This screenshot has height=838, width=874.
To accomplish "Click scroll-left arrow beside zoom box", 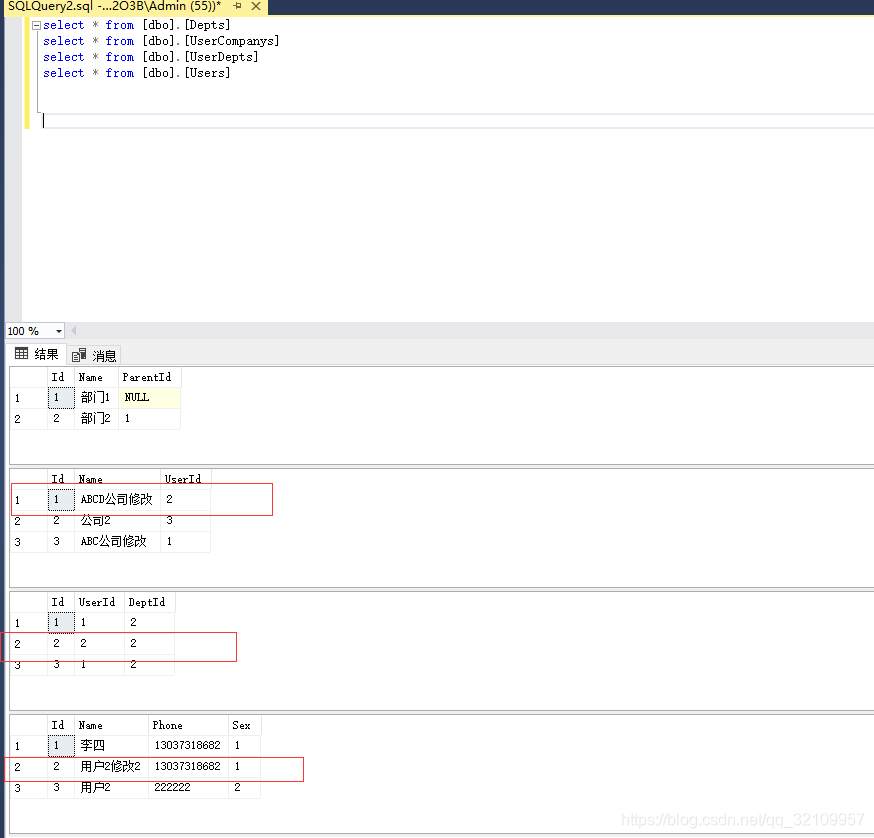I will pyautogui.click(x=74, y=331).
